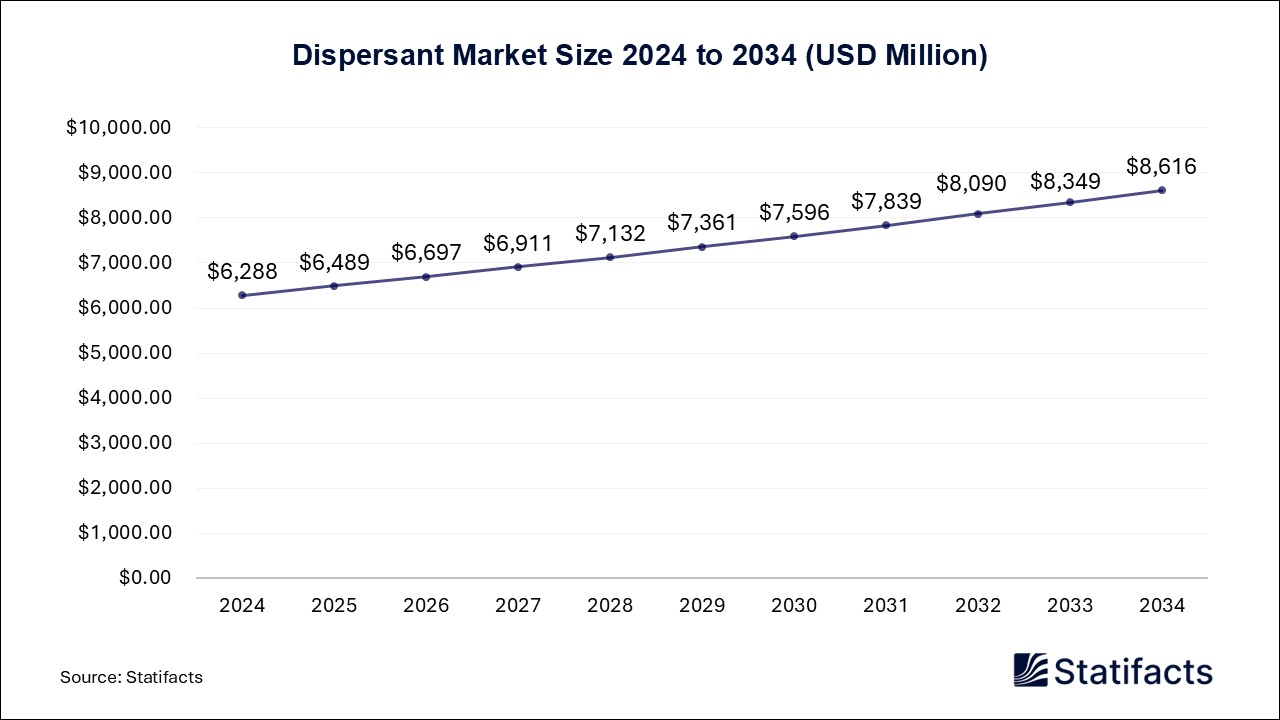Click the 2025 x-axis label
Image resolution: width=1280 pixels, height=720 pixels.
click(334, 606)
